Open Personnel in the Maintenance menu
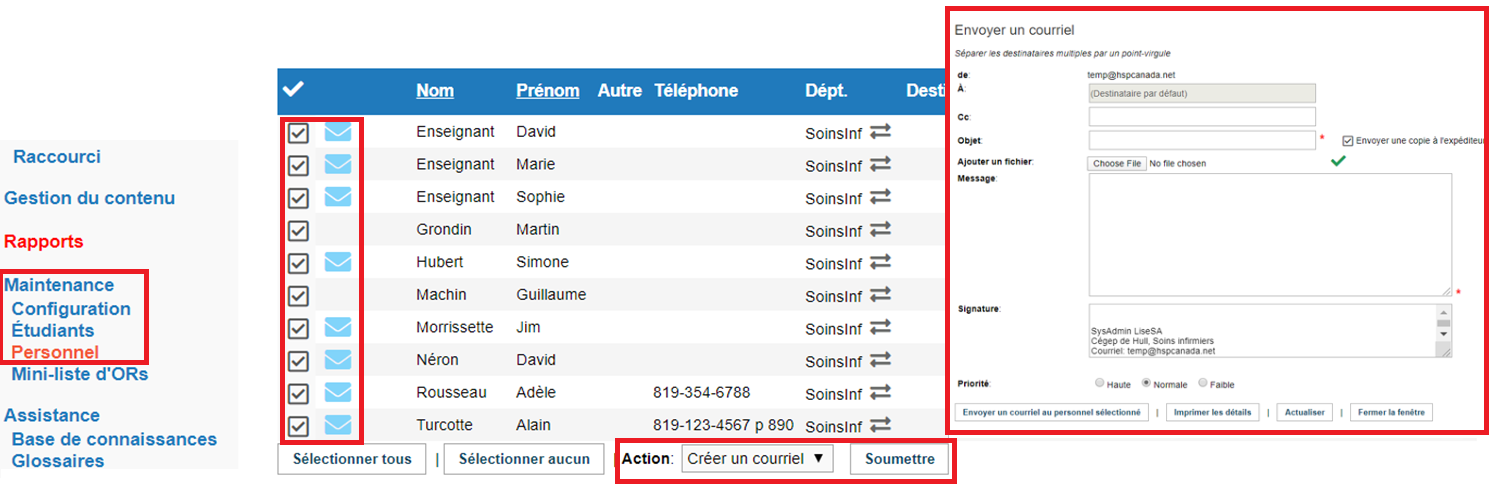This screenshot has width=1491, height=491. 55,352
